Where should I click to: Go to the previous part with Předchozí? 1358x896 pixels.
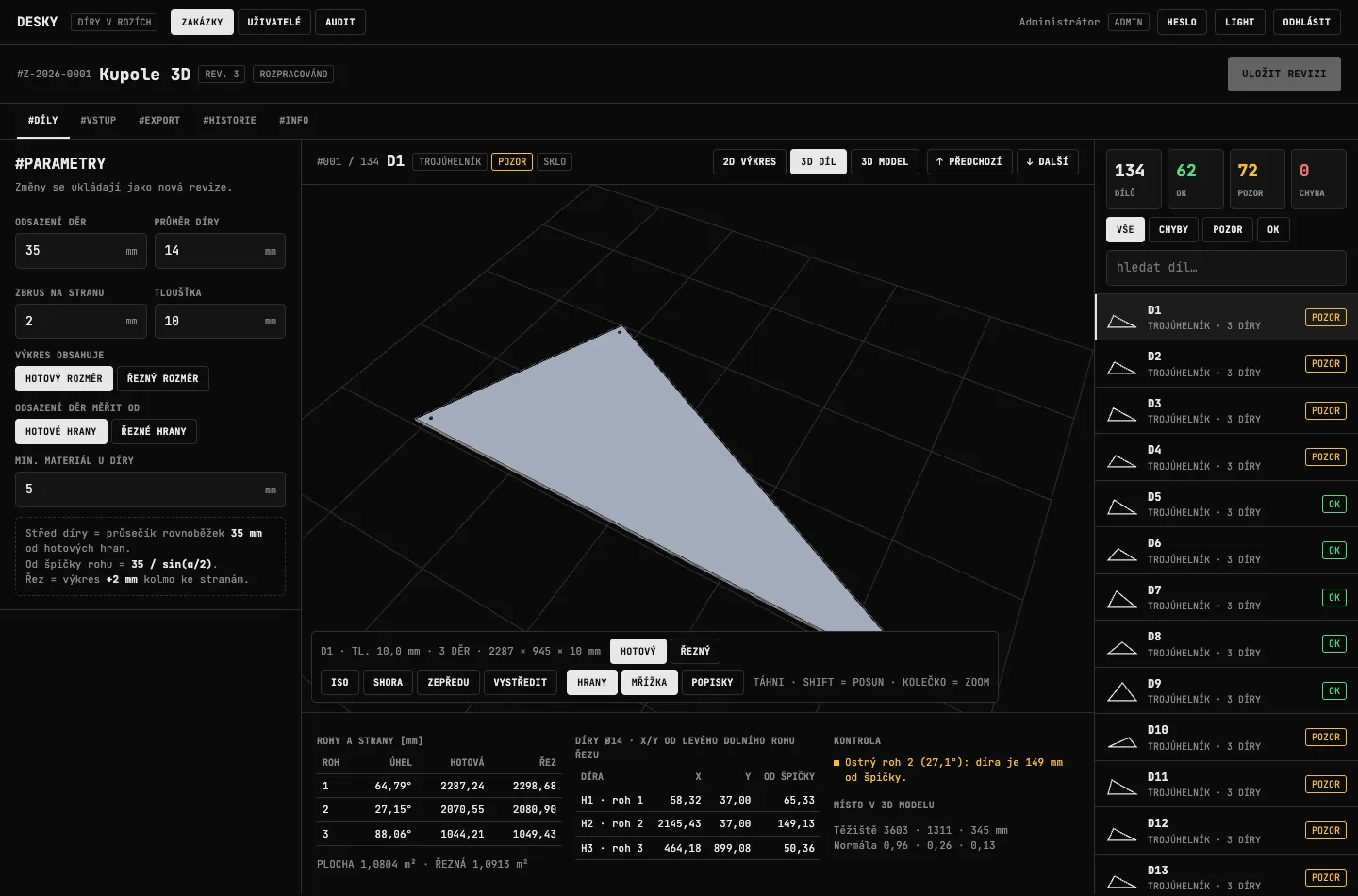969,161
